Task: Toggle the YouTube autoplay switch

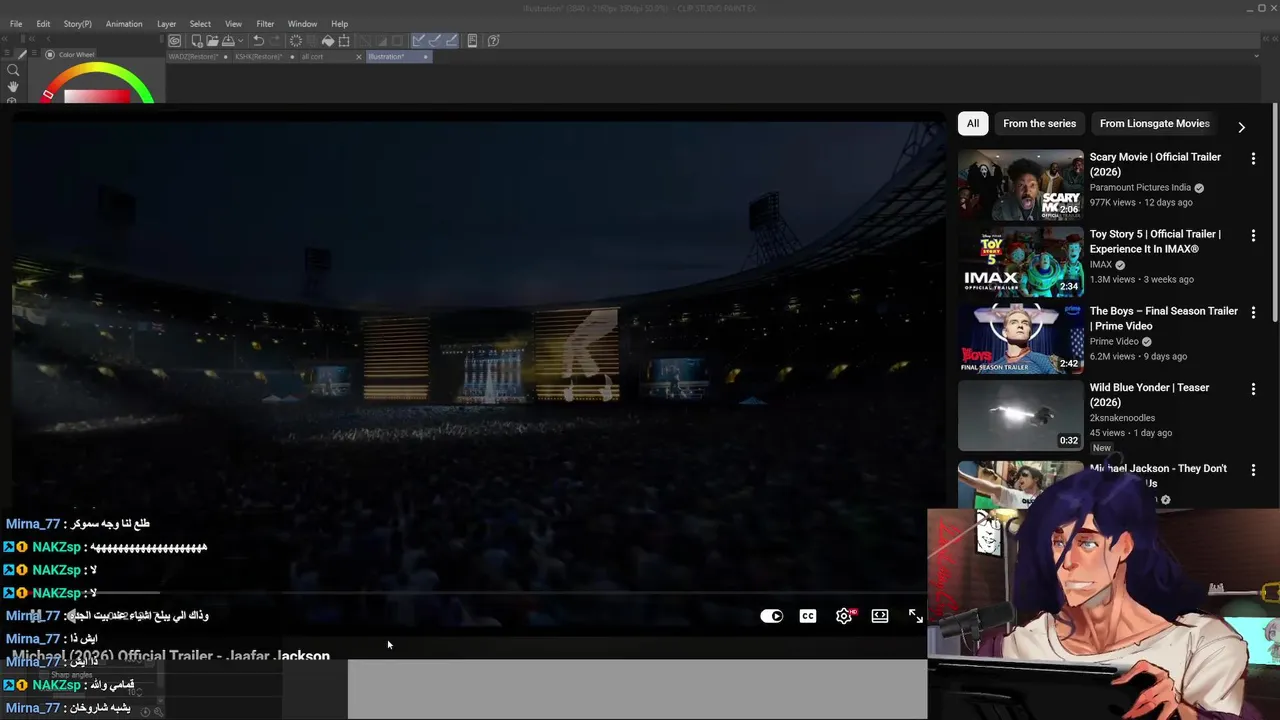Action: click(x=772, y=616)
